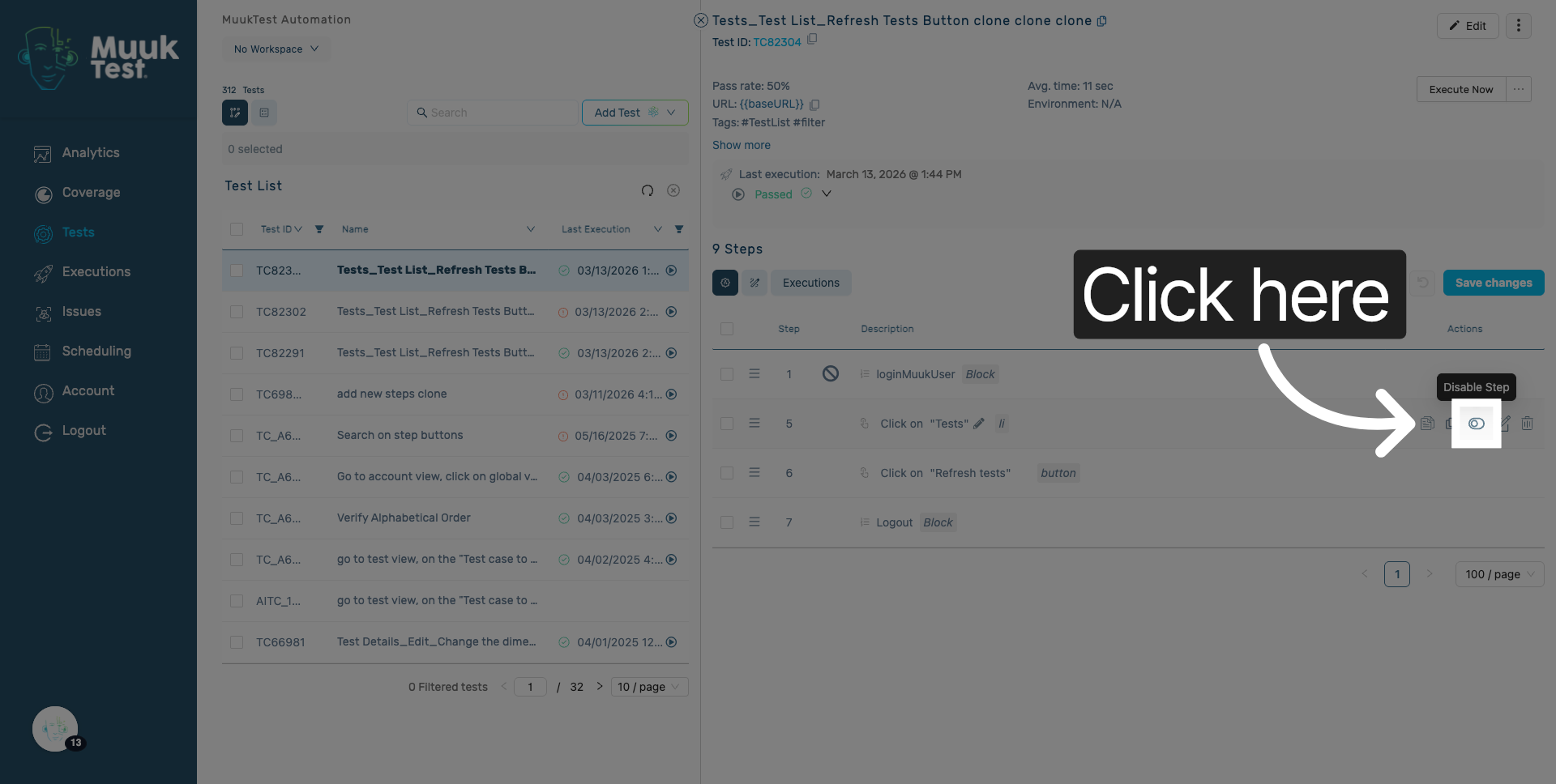Go to next page of the test list
1556x784 pixels.
click(x=600, y=686)
